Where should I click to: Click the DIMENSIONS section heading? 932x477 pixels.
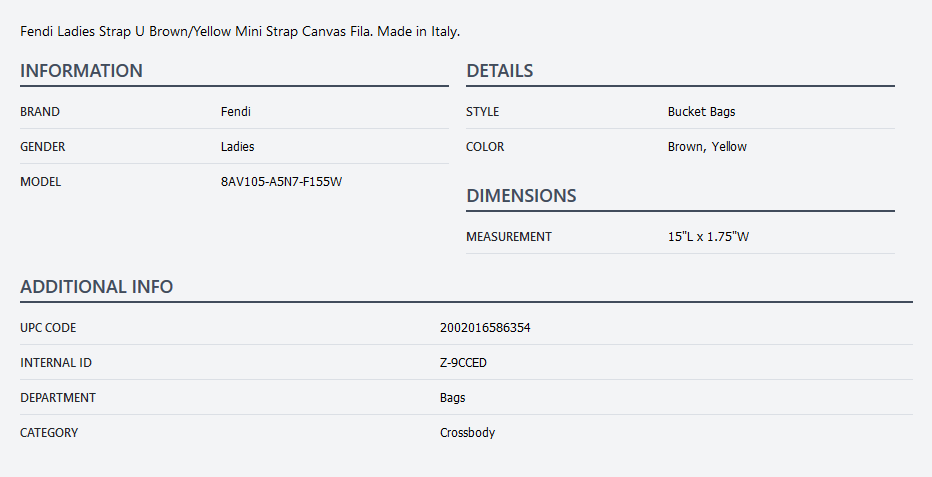click(x=521, y=196)
